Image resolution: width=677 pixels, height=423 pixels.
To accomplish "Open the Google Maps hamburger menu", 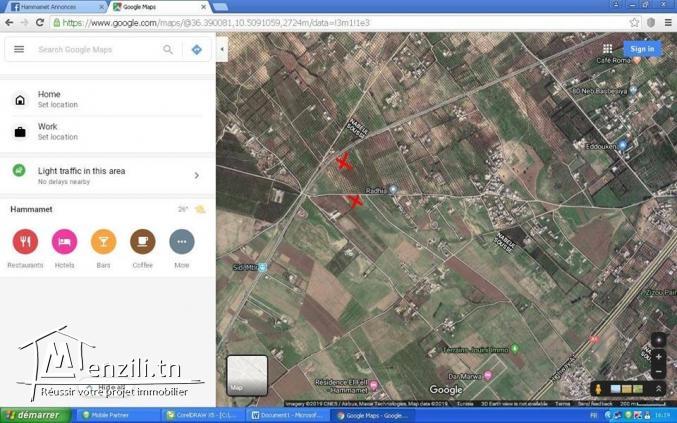I will [19, 49].
